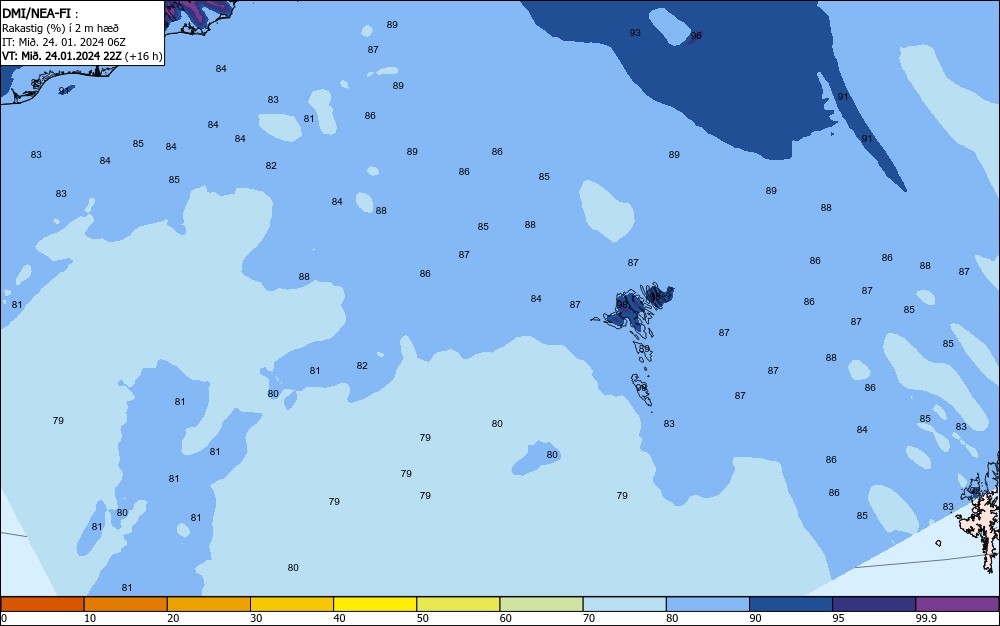The width and height of the screenshot is (1000, 626).
Task: Click the Shetland Islands landmass at map edge
Action: coord(982,513)
